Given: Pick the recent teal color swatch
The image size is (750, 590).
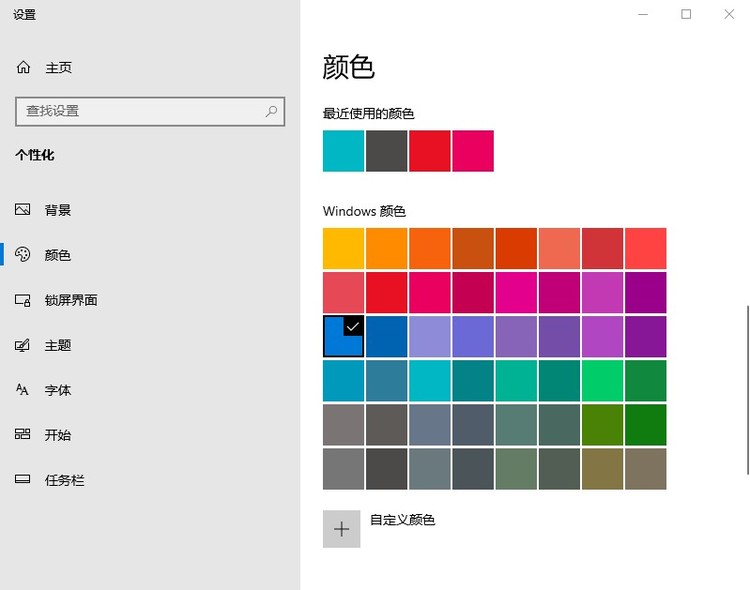Looking at the screenshot, I should [x=343, y=151].
